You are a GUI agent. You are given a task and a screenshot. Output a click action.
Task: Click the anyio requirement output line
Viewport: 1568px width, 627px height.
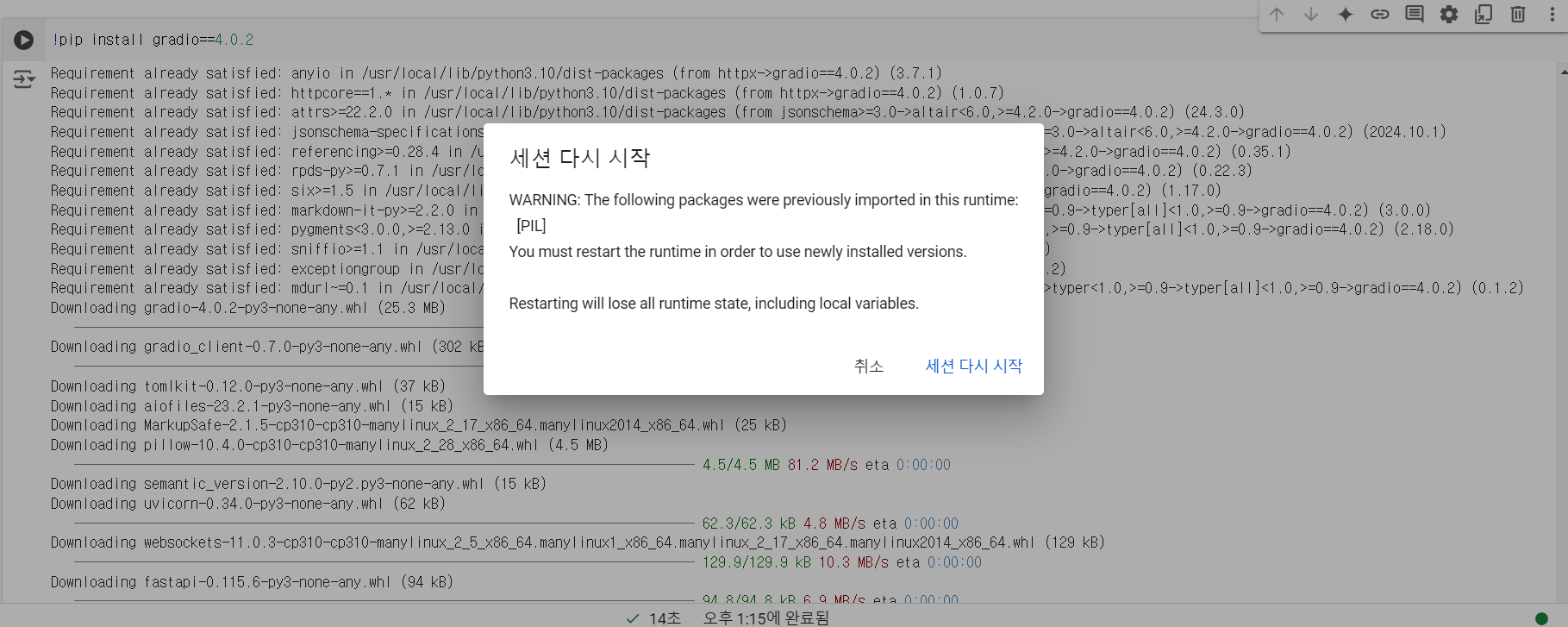[497, 73]
